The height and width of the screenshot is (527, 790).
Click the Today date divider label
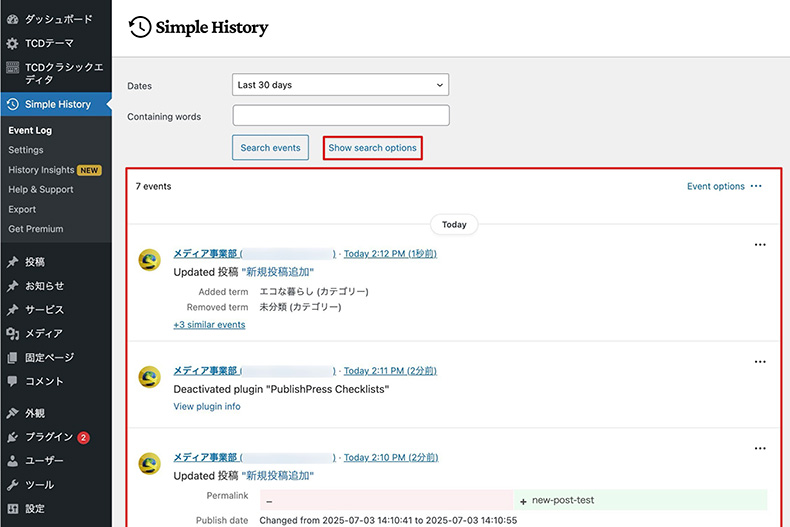[x=454, y=225]
